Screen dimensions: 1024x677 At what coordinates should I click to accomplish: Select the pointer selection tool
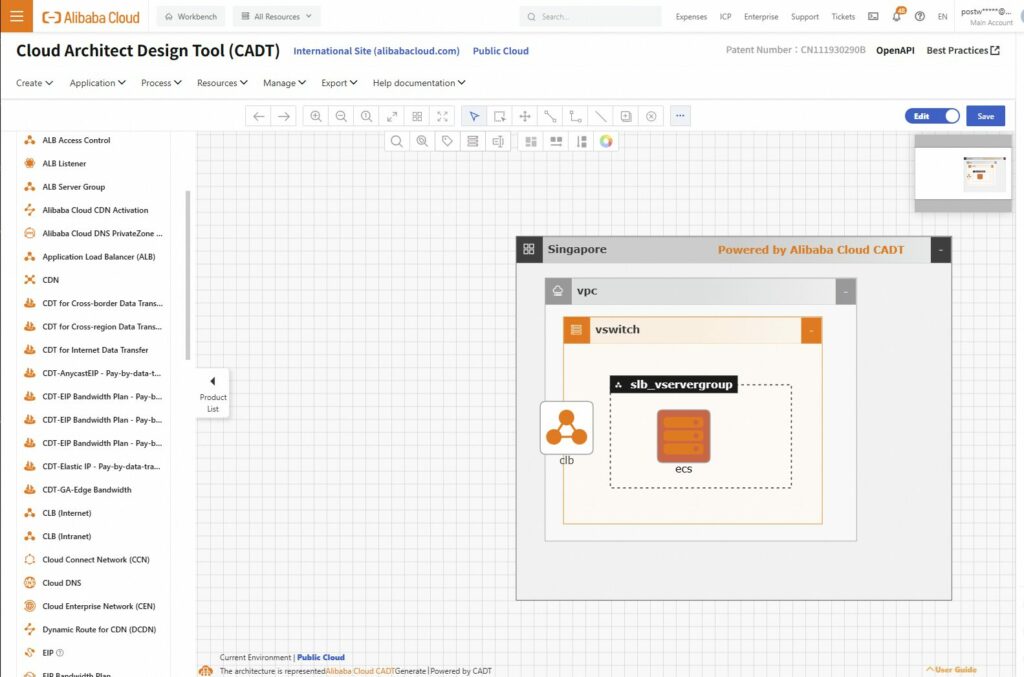tap(474, 116)
